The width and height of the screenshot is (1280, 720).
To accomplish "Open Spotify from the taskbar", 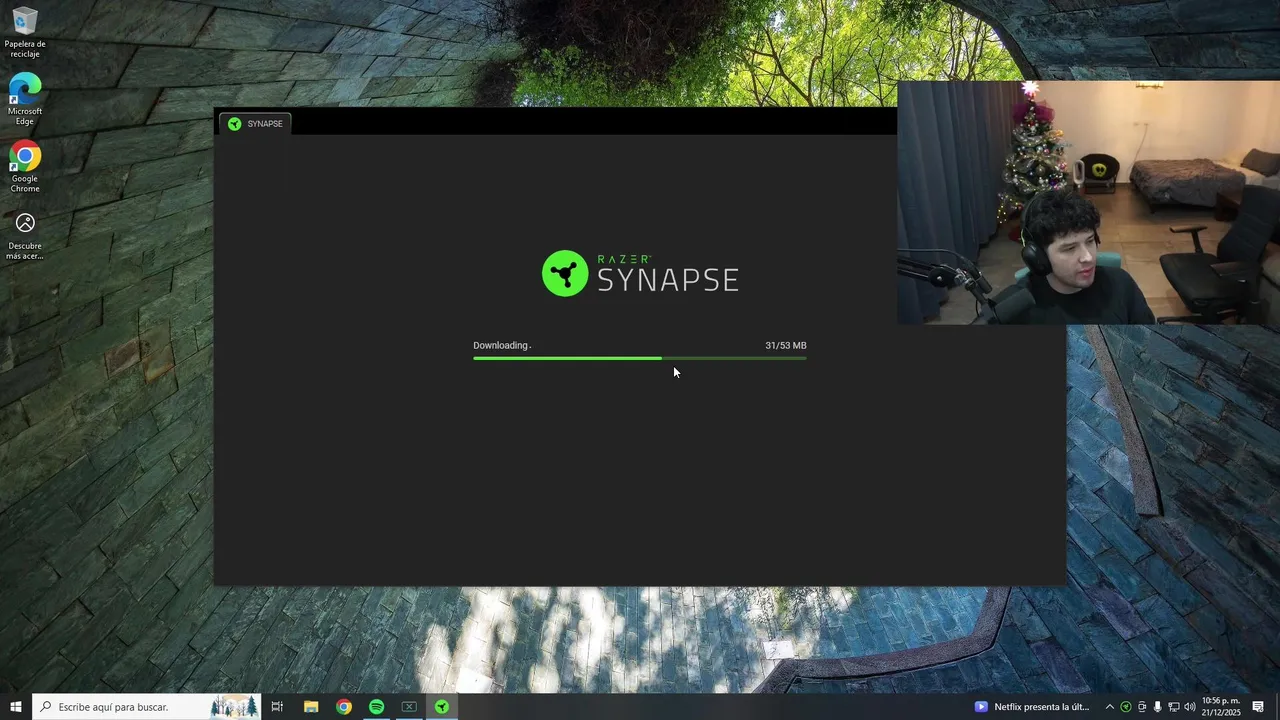I will (376, 707).
